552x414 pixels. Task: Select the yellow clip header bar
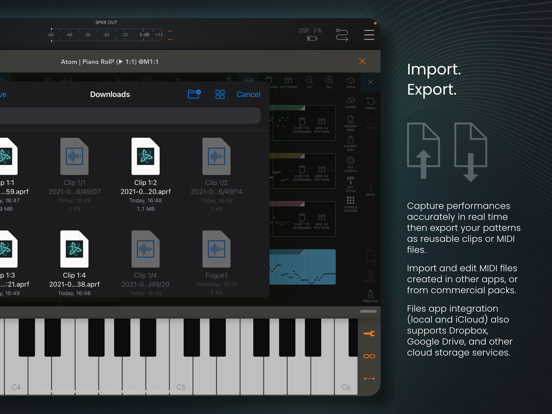287,156
